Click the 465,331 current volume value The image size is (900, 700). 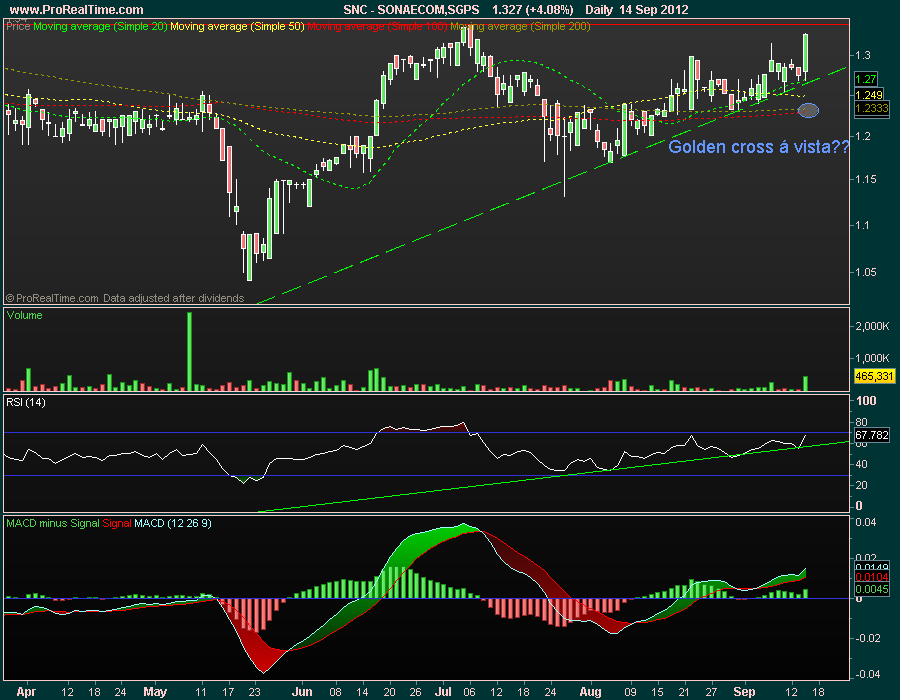click(874, 376)
